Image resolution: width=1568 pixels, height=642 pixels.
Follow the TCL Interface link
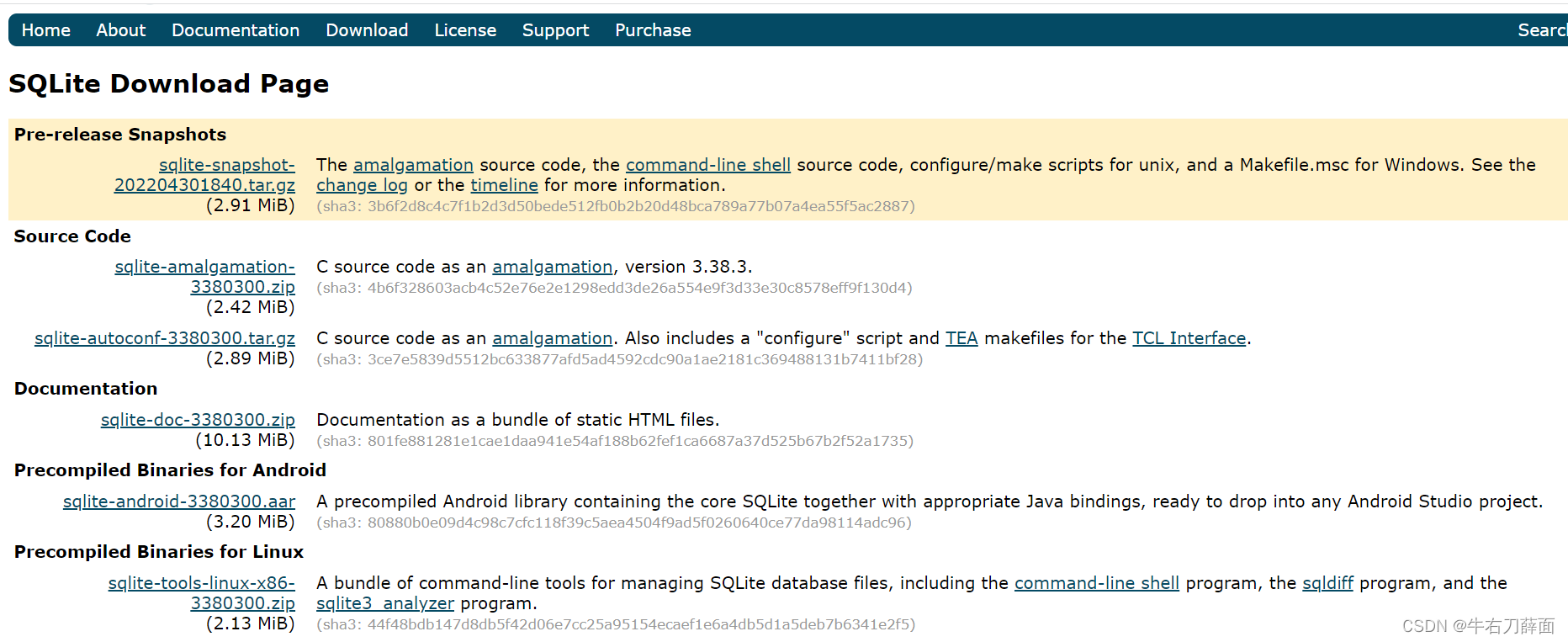pos(1189,338)
